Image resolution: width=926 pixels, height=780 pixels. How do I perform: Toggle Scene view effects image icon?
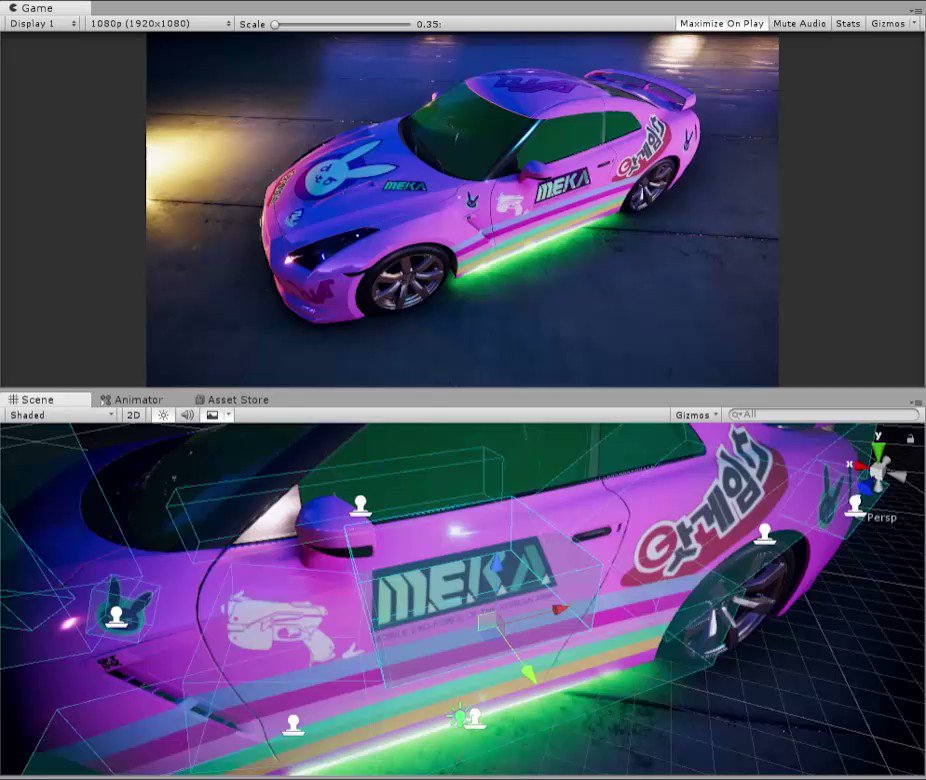tap(212, 415)
